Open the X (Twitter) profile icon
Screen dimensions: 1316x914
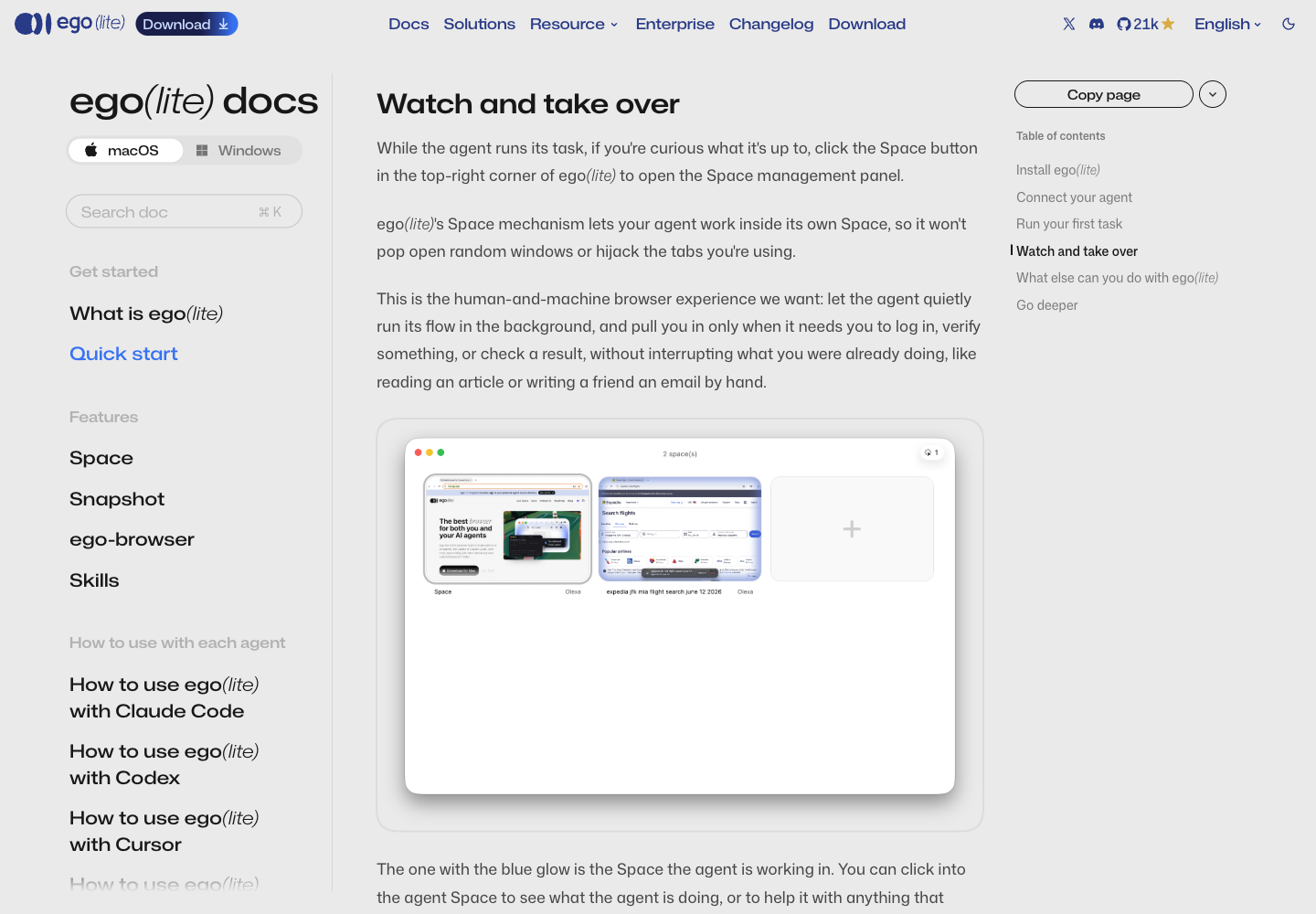point(1069,24)
